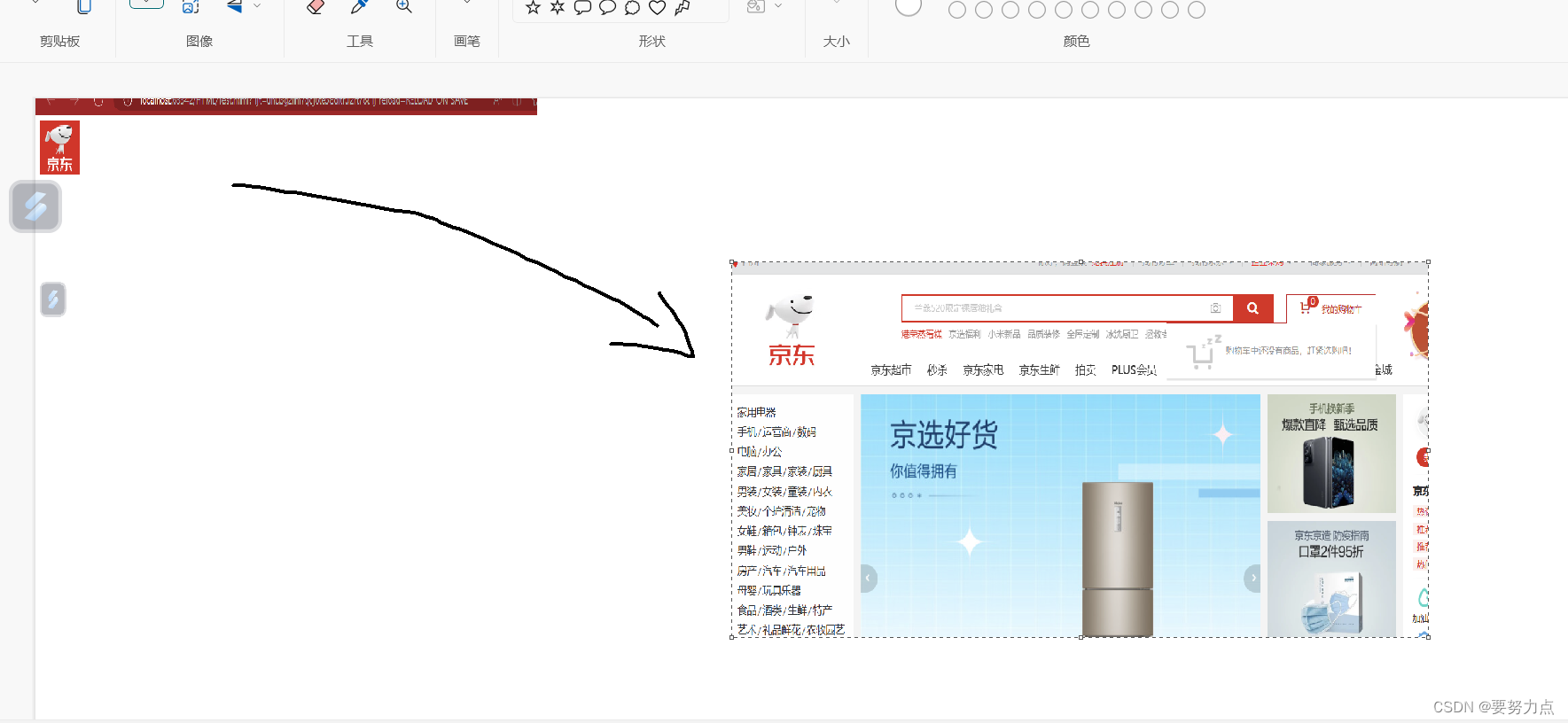Screen dimensions: 1568x723
Task: Choose the oval callout shape
Action: click(x=607, y=8)
